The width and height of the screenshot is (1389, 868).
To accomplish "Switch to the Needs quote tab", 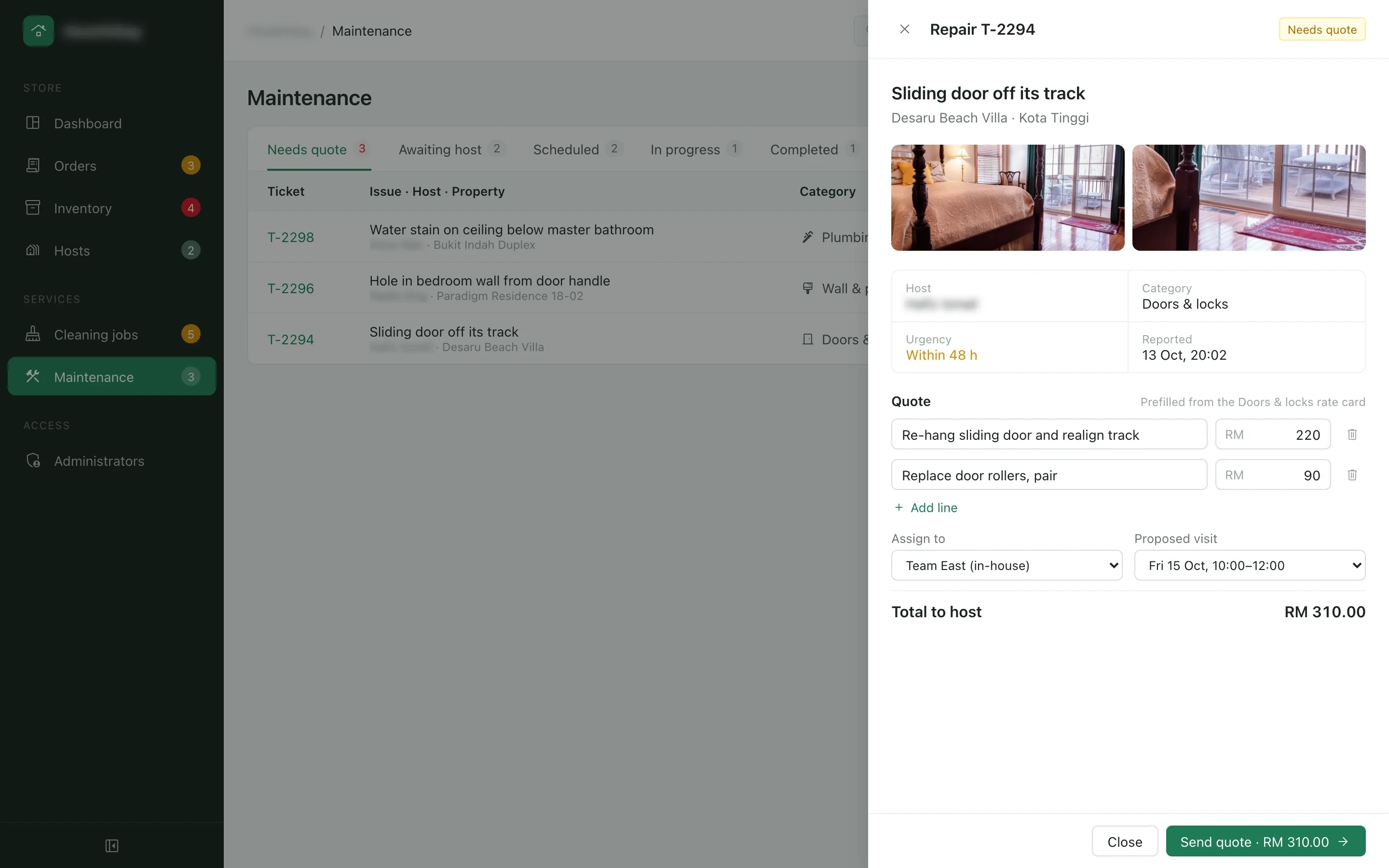I will (318, 150).
